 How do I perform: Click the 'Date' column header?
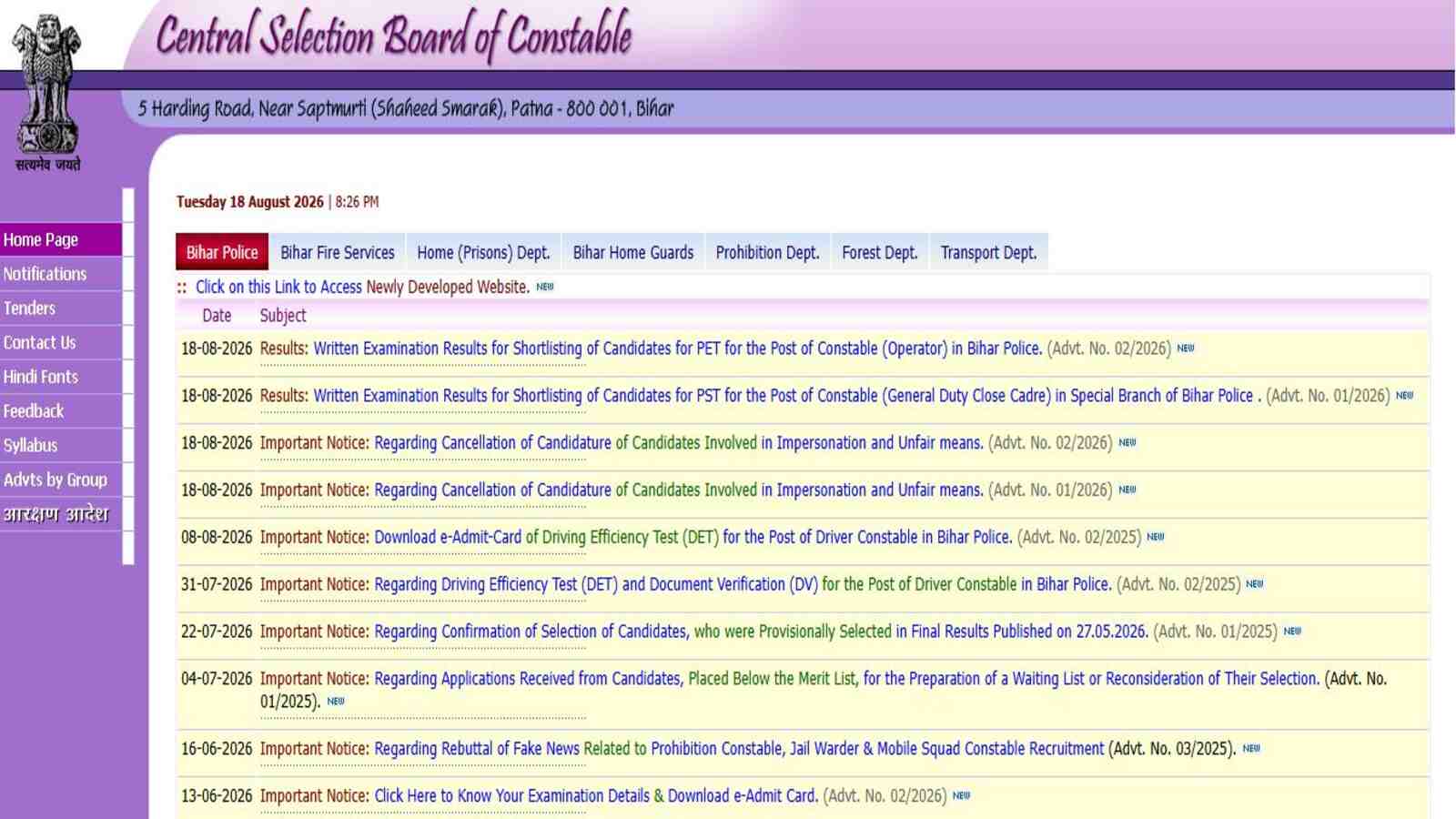pyautogui.click(x=217, y=316)
